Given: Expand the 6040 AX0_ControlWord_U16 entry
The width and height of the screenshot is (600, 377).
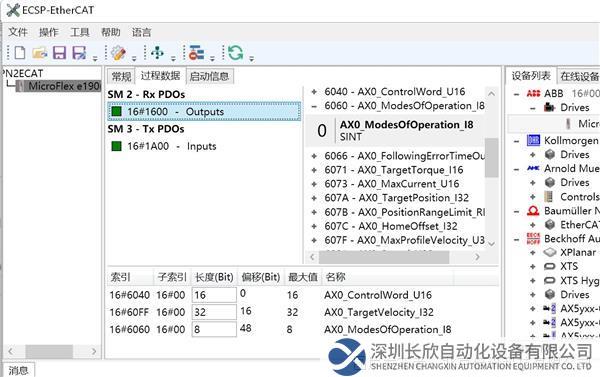Looking at the screenshot, I should point(314,92).
